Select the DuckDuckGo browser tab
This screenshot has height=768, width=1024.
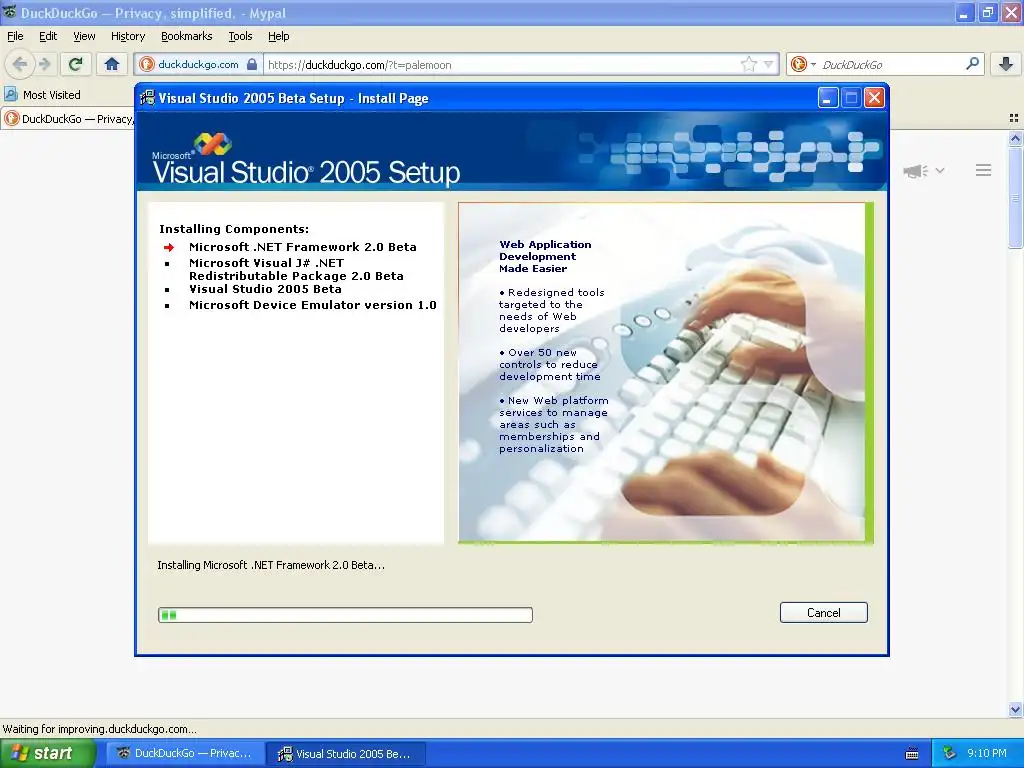point(68,119)
